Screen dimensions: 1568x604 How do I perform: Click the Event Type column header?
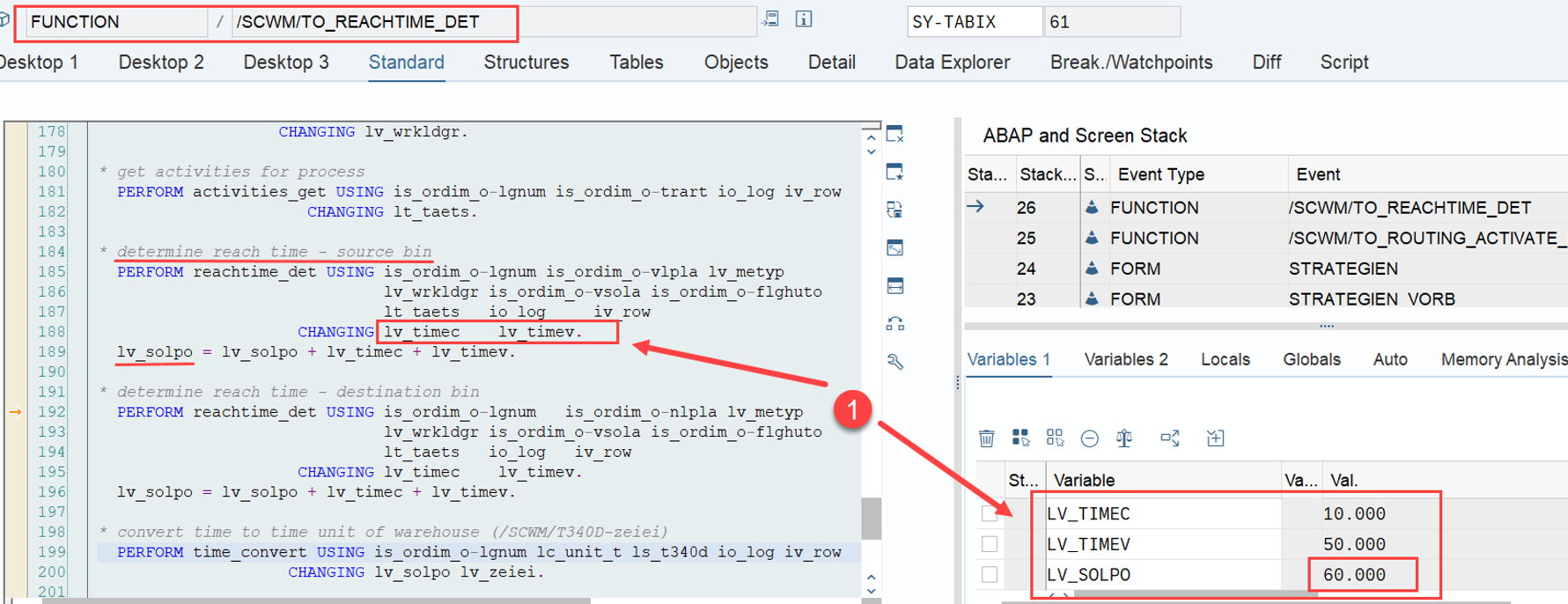pyautogui.click(x=1198, y=174)
